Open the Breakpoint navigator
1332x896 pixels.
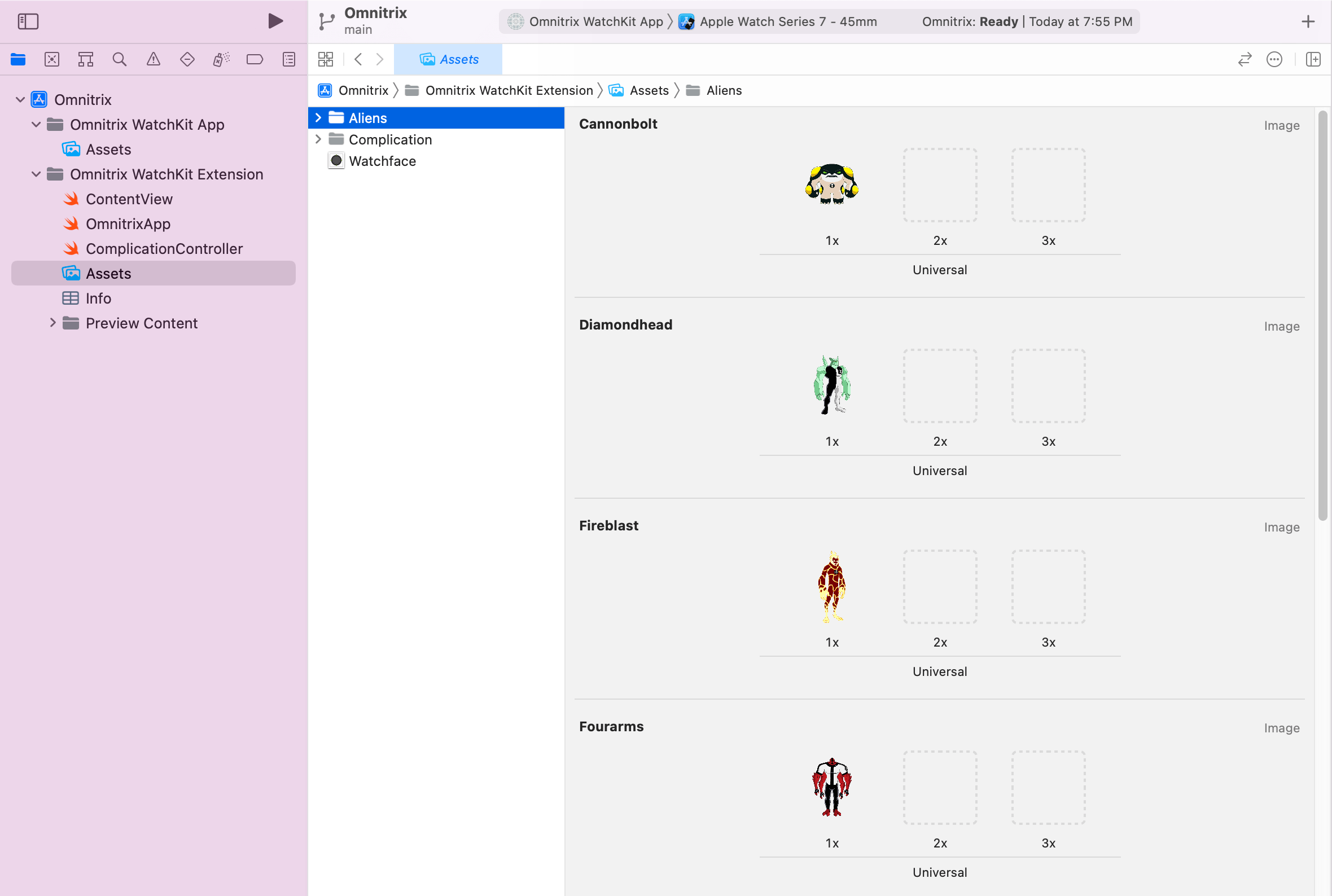coord(255,59)
